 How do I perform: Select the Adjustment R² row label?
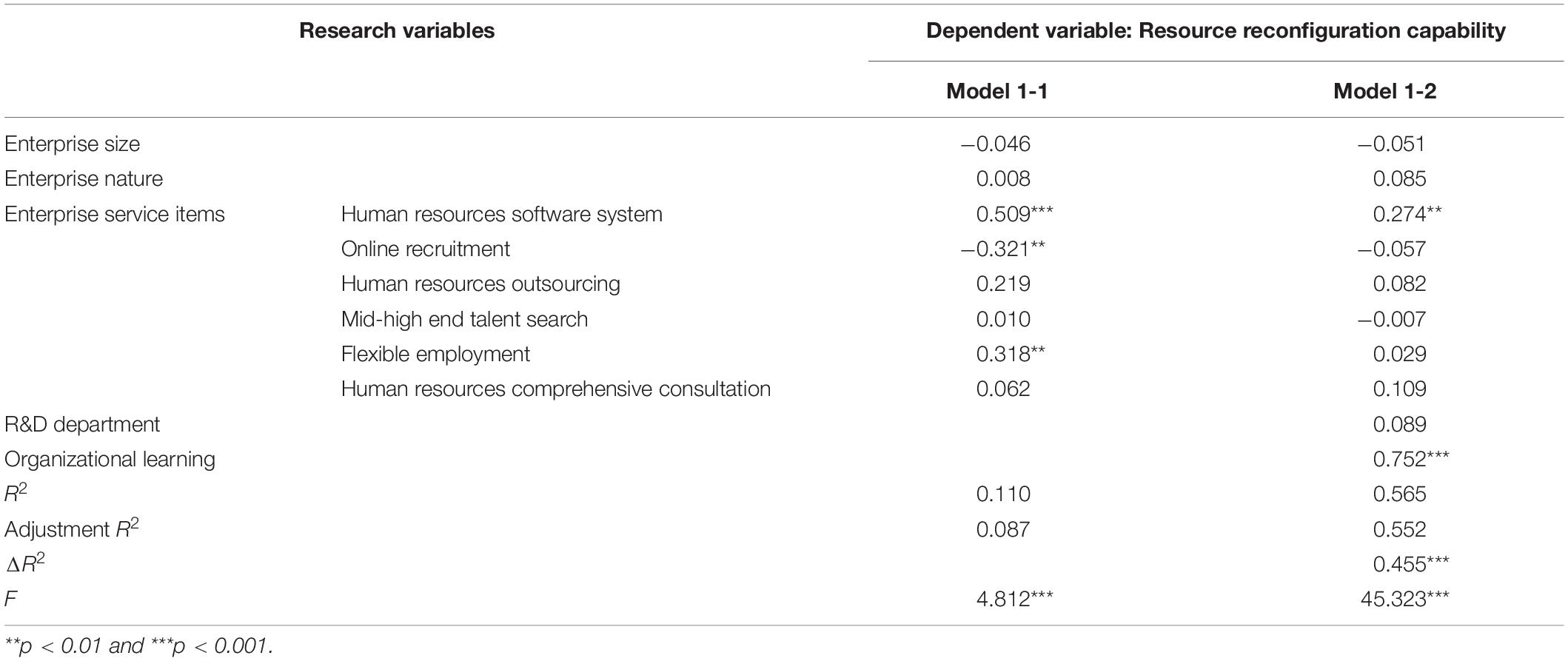(72, 529)
